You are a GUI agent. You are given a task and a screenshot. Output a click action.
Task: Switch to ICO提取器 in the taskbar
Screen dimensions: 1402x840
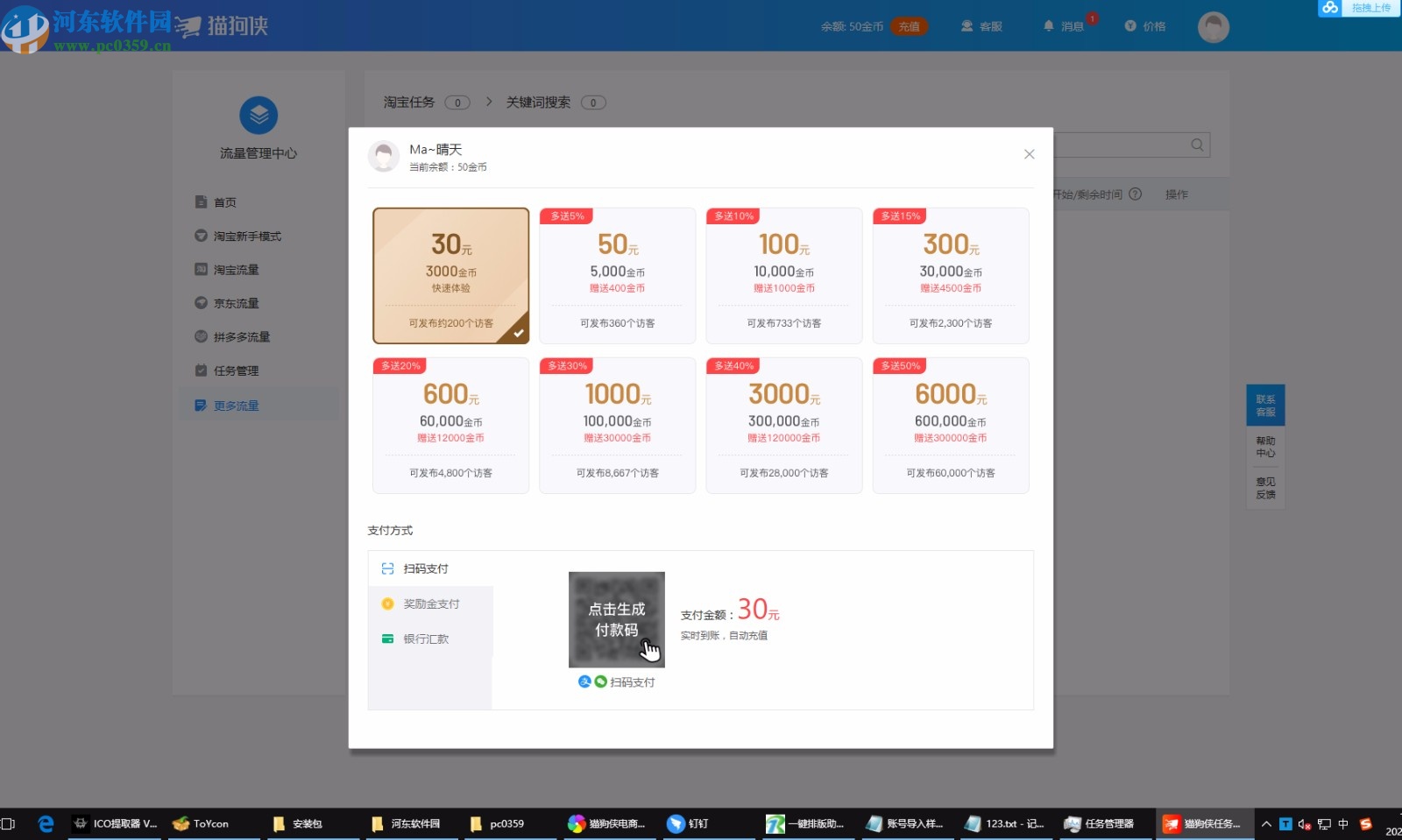(116, 823)
